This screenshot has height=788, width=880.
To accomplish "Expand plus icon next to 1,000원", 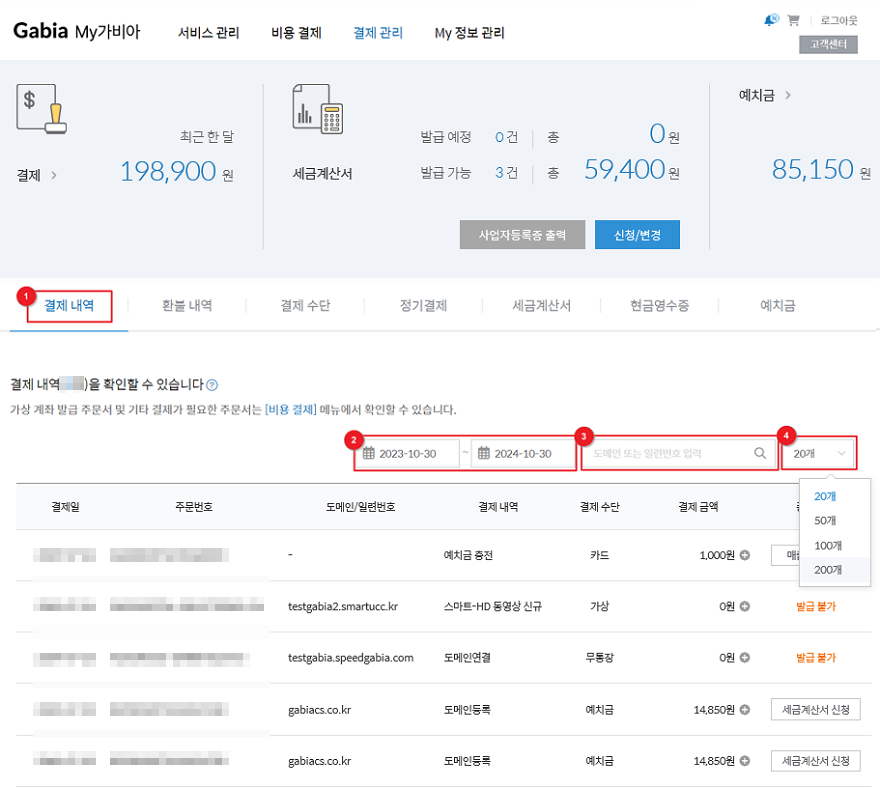I will pos(745,555).
